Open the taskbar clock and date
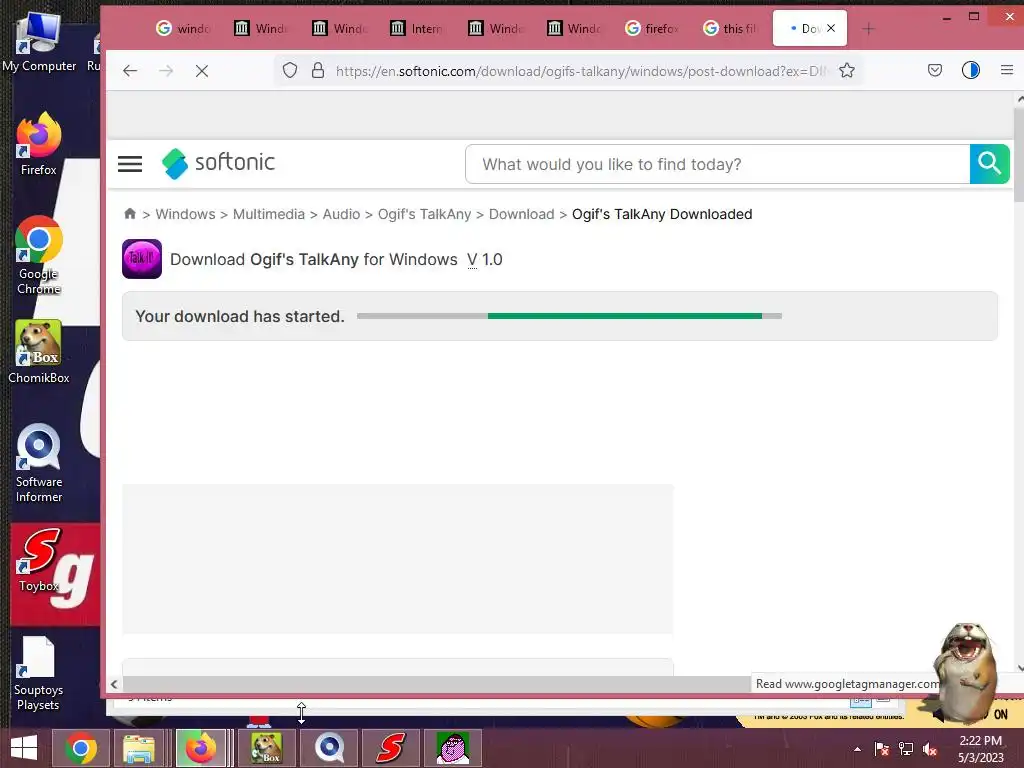1024x768 pixels. [x=980, y=749]
